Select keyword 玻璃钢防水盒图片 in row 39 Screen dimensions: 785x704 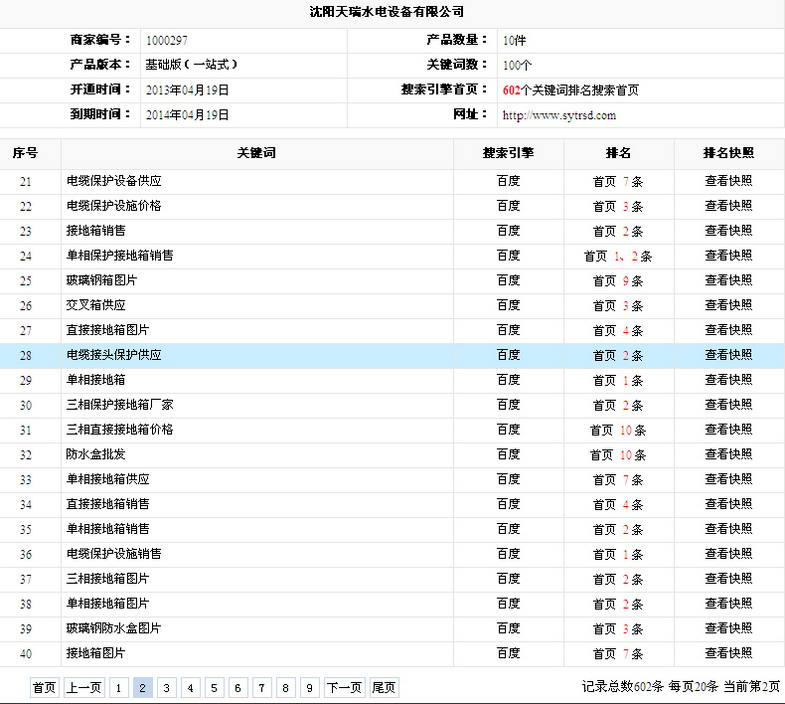coord(114,628)
